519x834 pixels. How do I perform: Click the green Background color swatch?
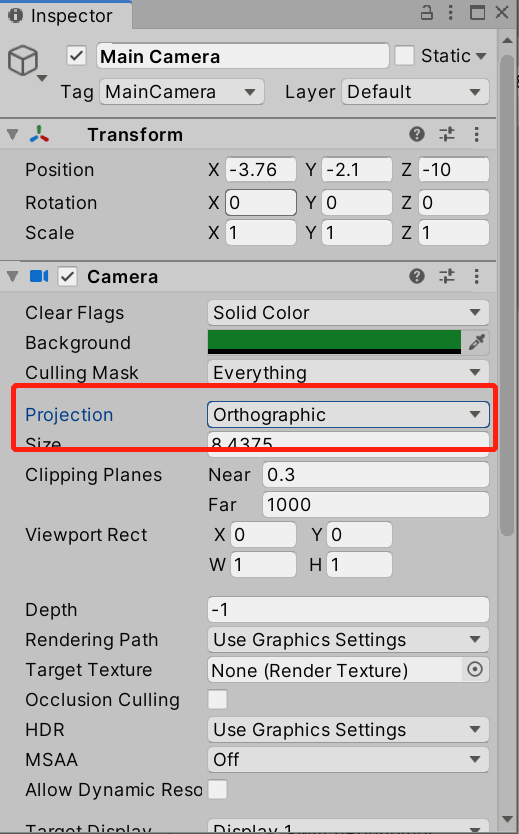[x=334, y=342]
